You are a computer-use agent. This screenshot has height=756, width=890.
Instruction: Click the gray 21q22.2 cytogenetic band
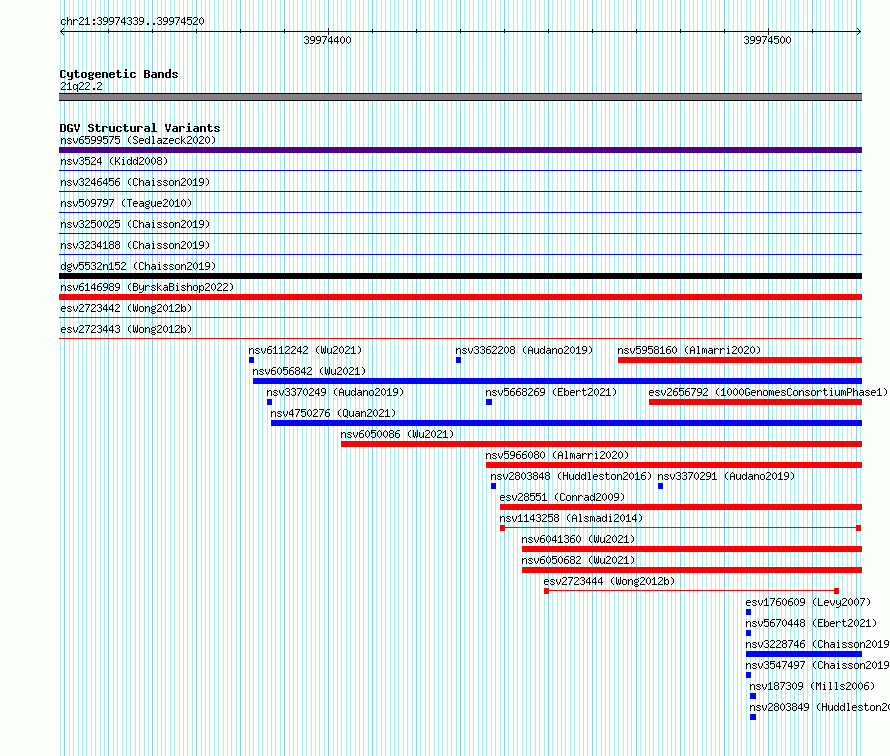460,97
